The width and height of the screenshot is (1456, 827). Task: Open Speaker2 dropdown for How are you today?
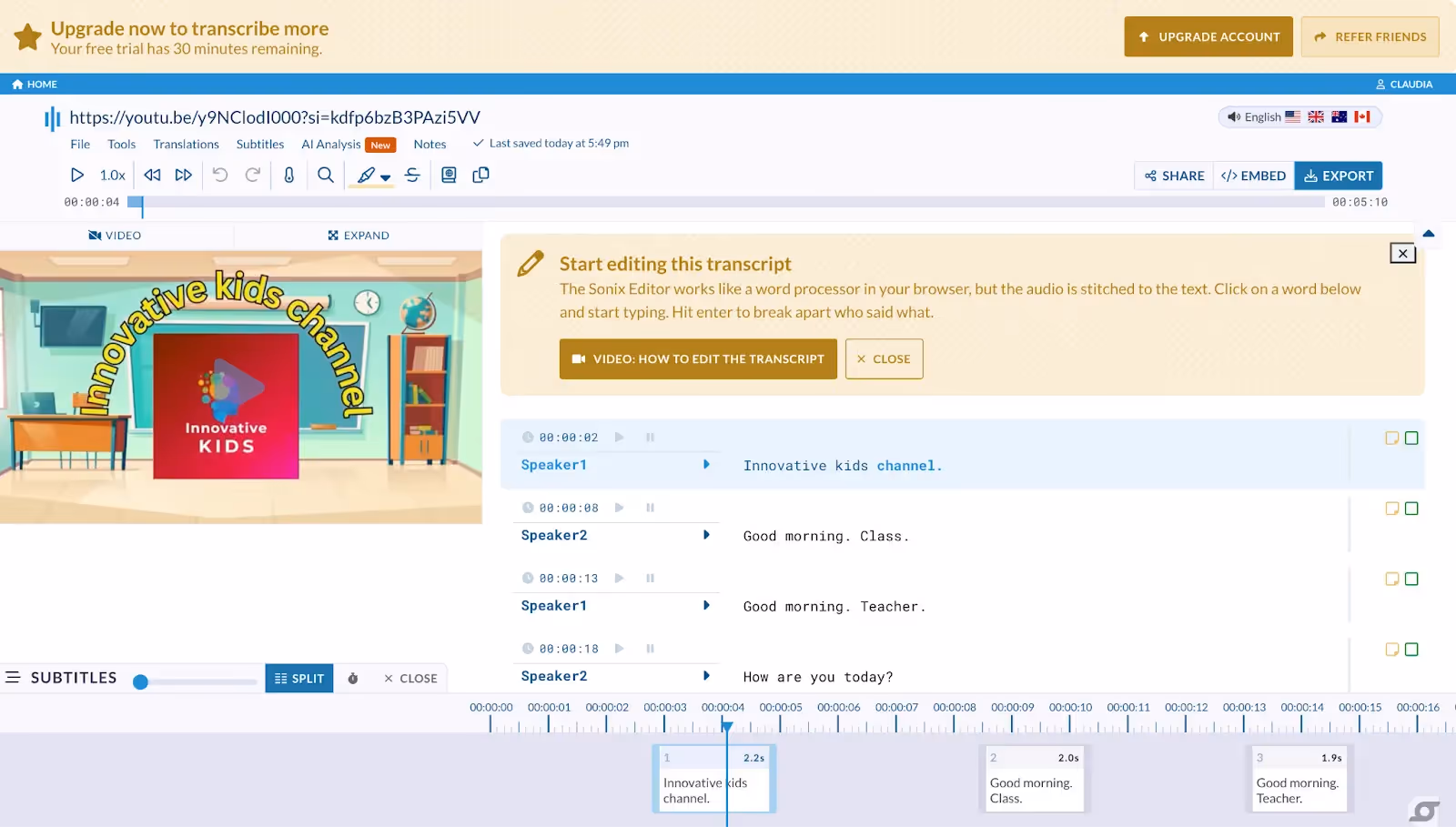pyautogui.click(x=706, y=676)
